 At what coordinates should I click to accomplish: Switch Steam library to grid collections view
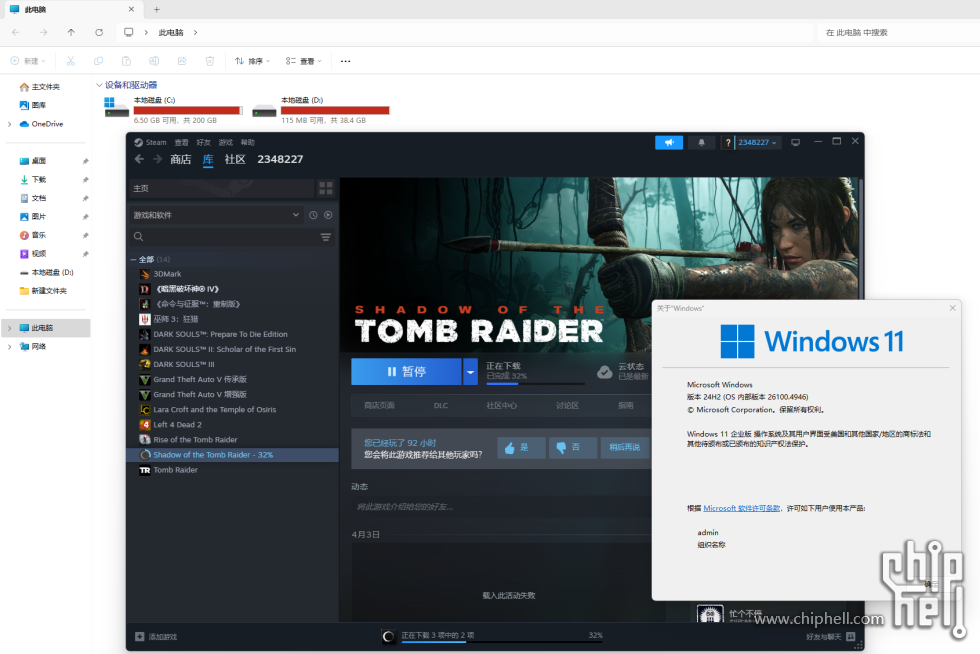pyautogui.click(x=326, y=188)
